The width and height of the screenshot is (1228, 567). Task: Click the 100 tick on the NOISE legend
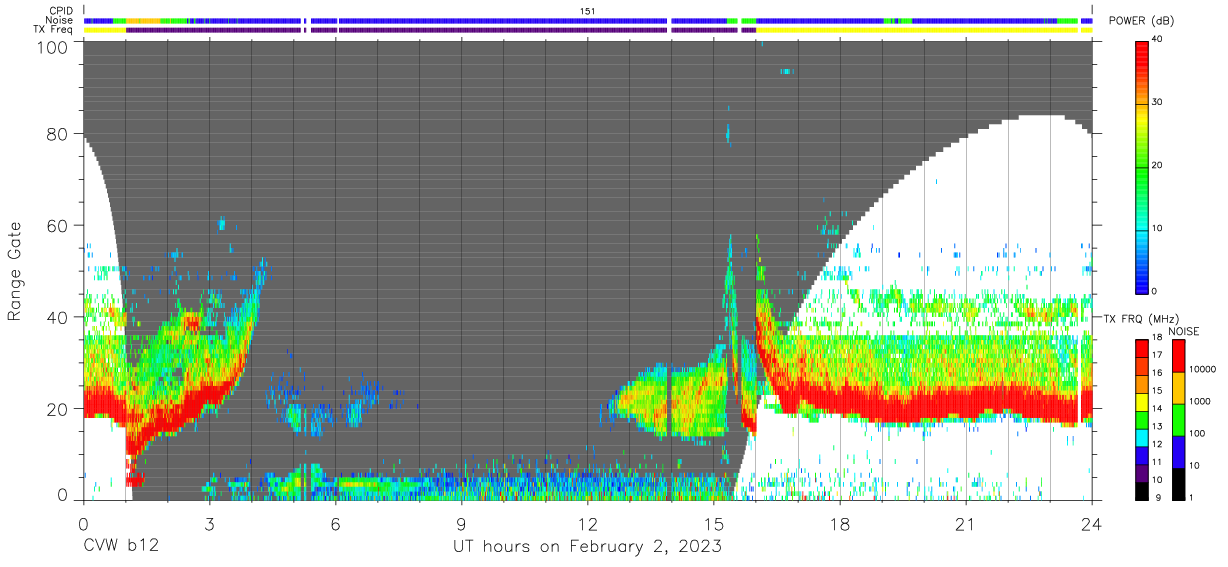click(x=1198, y=433)
